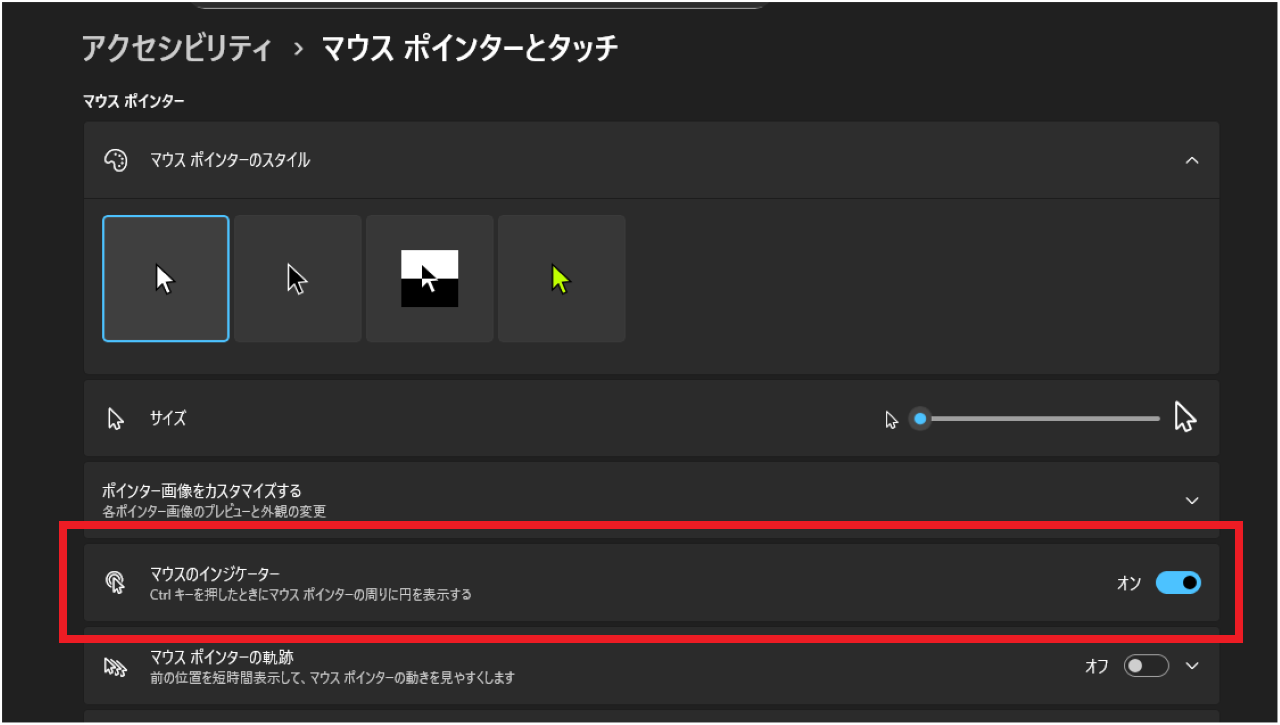The width and height of the screenshot is (1280, 725).
Task: Collapse the マウス ポインターのスタイル section
Action: [x=1191, y=160]
